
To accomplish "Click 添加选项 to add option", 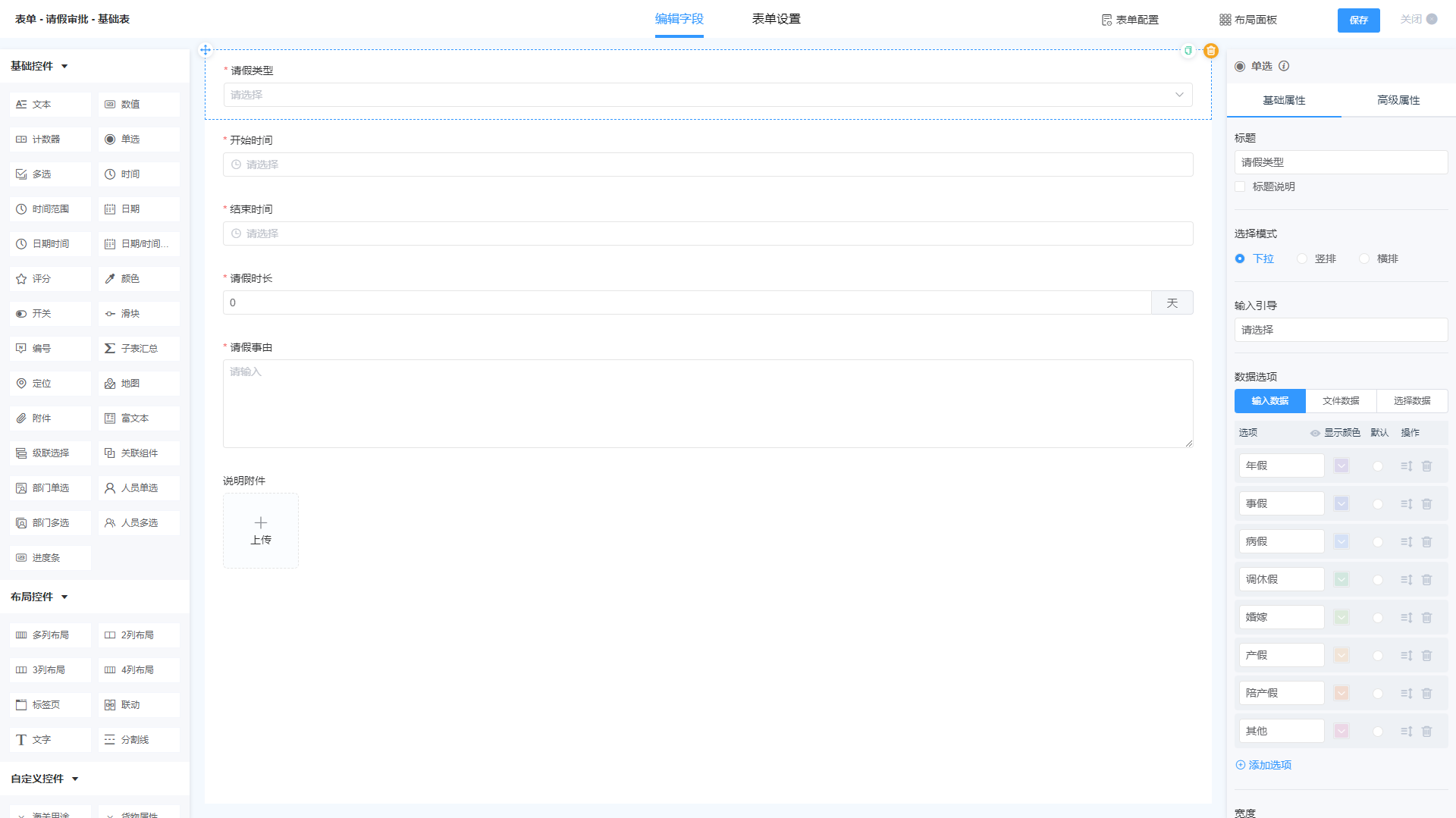I will tap(1263, 765).
